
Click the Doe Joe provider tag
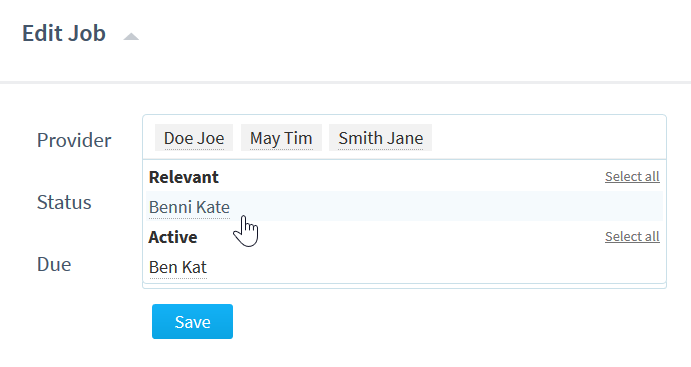(x=194, y=138)
